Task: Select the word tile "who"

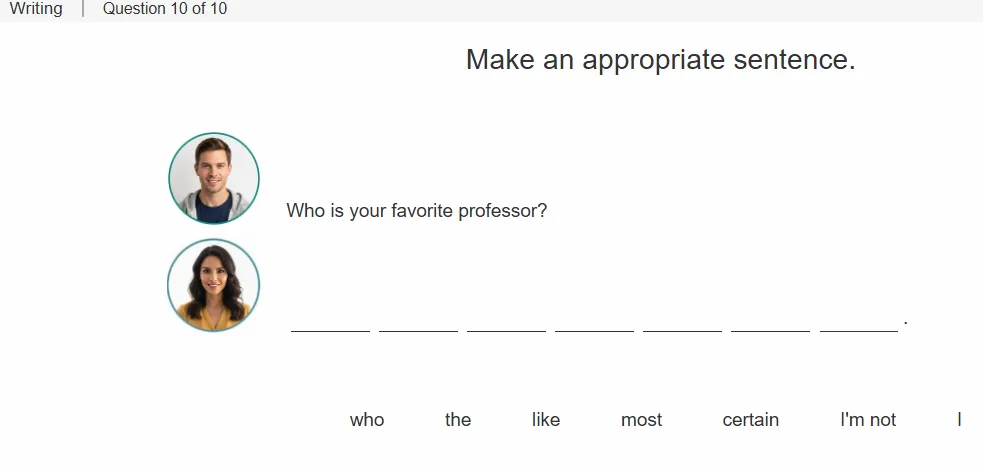Action: coord(367,419)
